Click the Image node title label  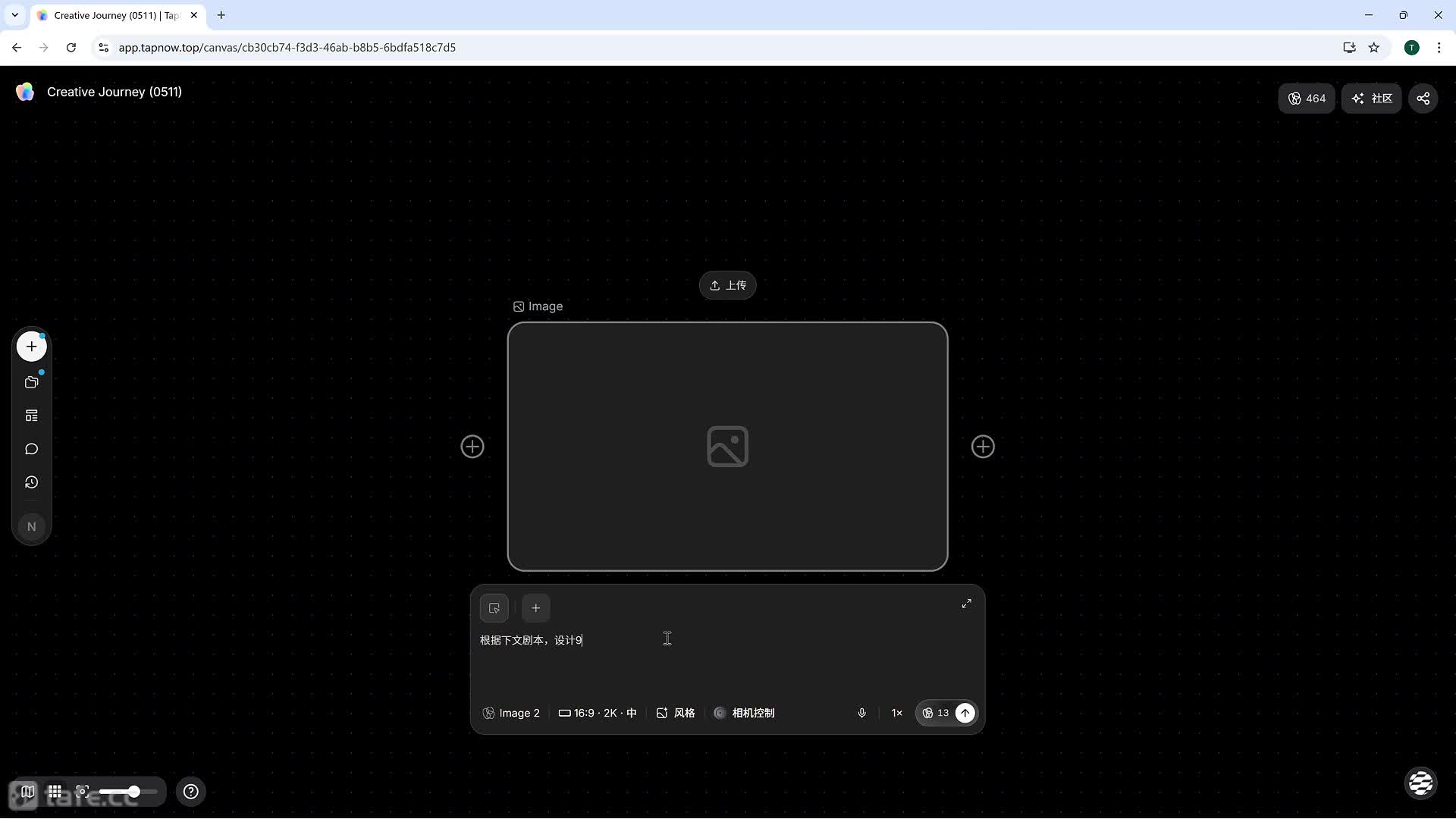(x=538, y=306)
